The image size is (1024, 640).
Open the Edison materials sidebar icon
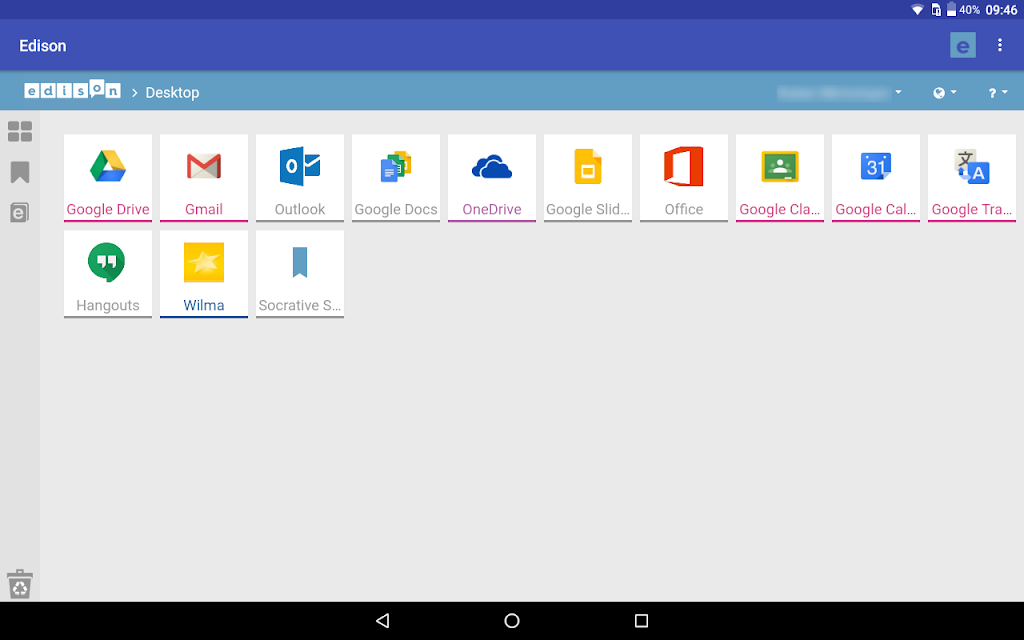(20, 213)
